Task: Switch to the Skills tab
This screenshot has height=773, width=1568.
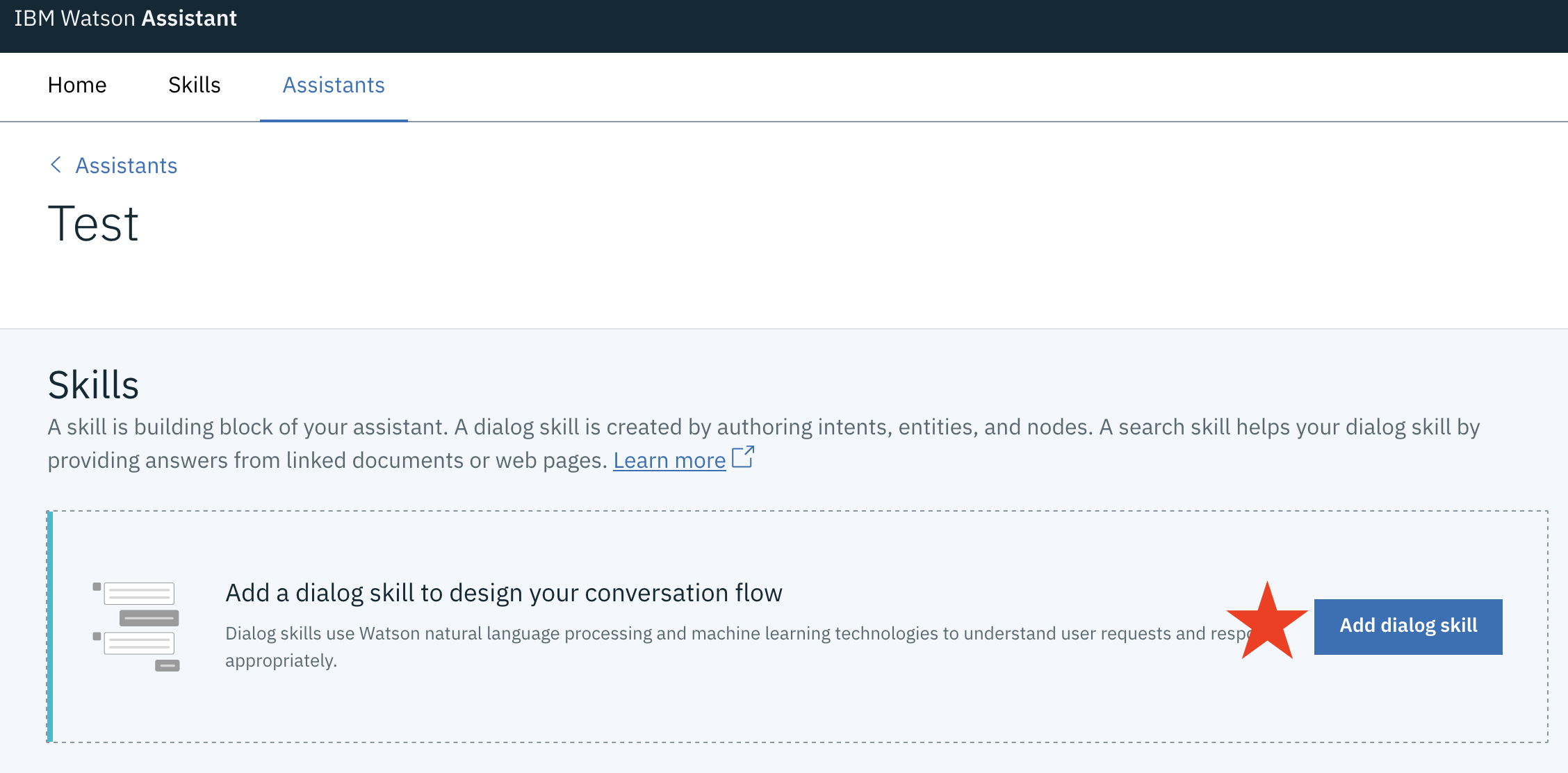Action: point(194,85)
